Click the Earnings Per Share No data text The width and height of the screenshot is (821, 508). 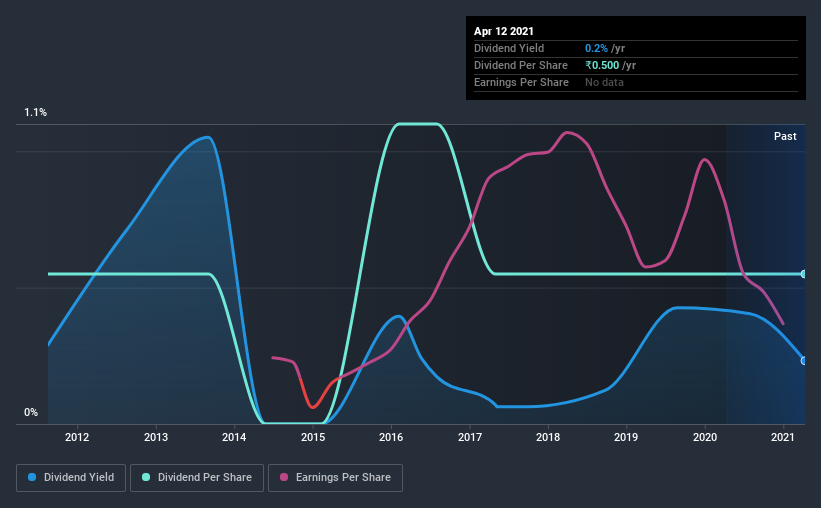(x=604, y=82)
